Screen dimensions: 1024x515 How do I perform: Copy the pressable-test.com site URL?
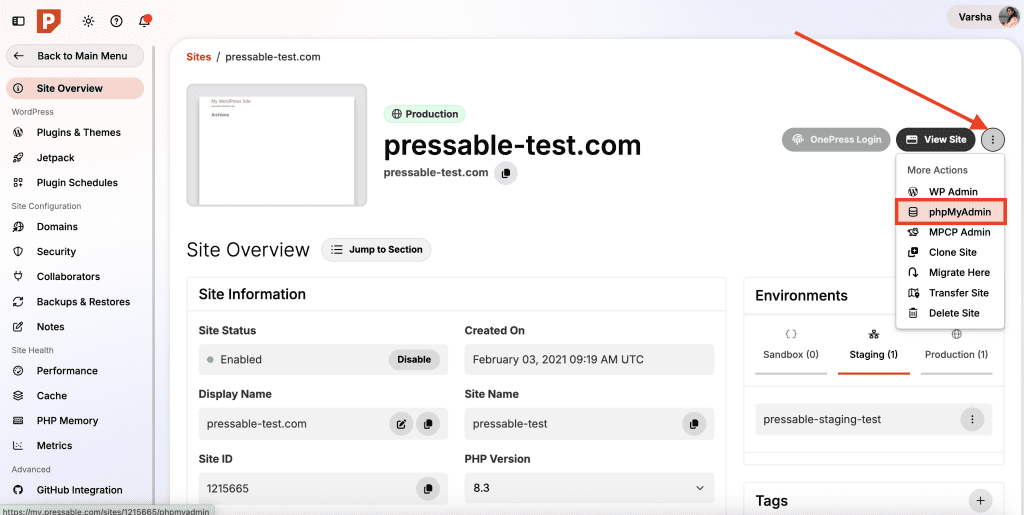506,173
